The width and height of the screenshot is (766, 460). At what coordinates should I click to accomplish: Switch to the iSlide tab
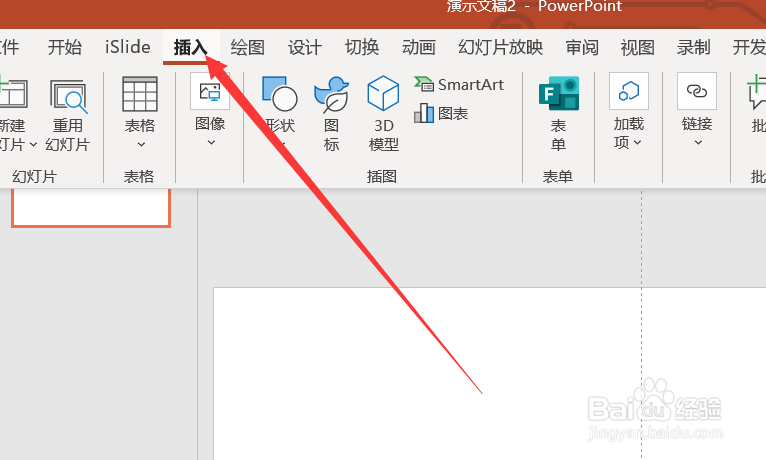[x=128, y=47]
